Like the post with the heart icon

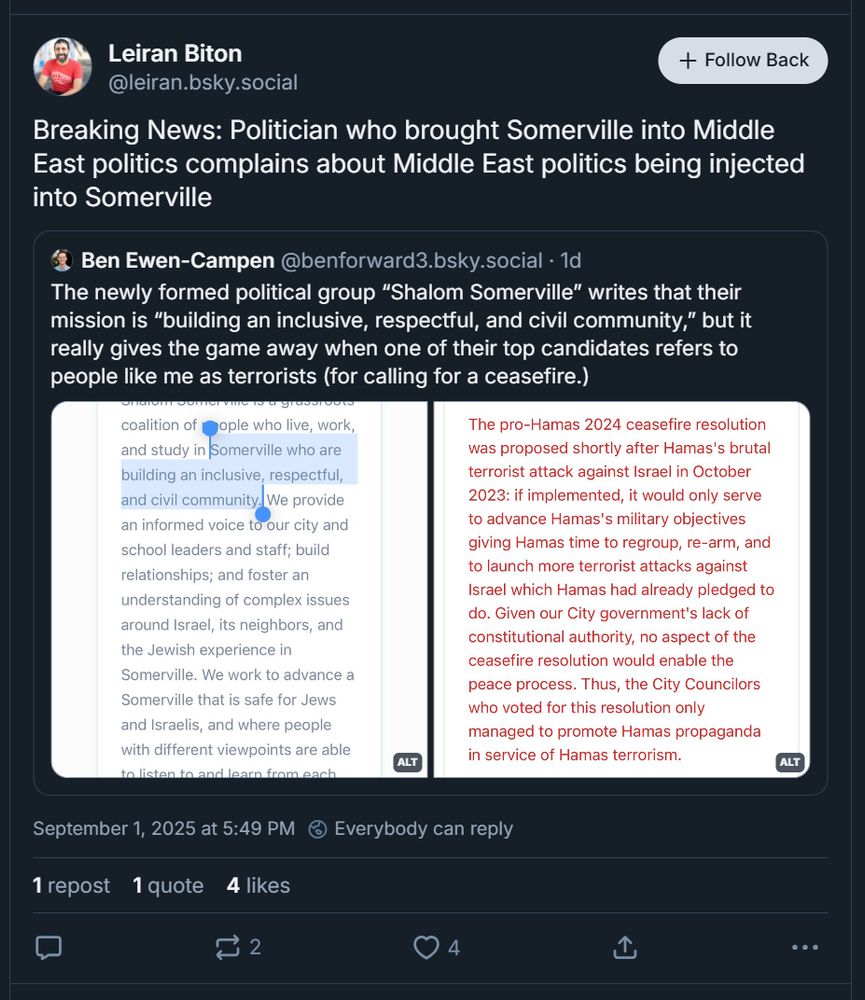[x=426, y=947]
